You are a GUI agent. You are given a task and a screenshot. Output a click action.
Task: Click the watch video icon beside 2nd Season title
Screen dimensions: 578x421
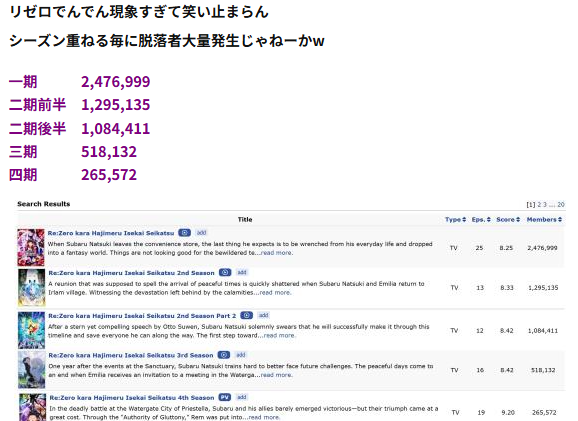click(225, 272)
